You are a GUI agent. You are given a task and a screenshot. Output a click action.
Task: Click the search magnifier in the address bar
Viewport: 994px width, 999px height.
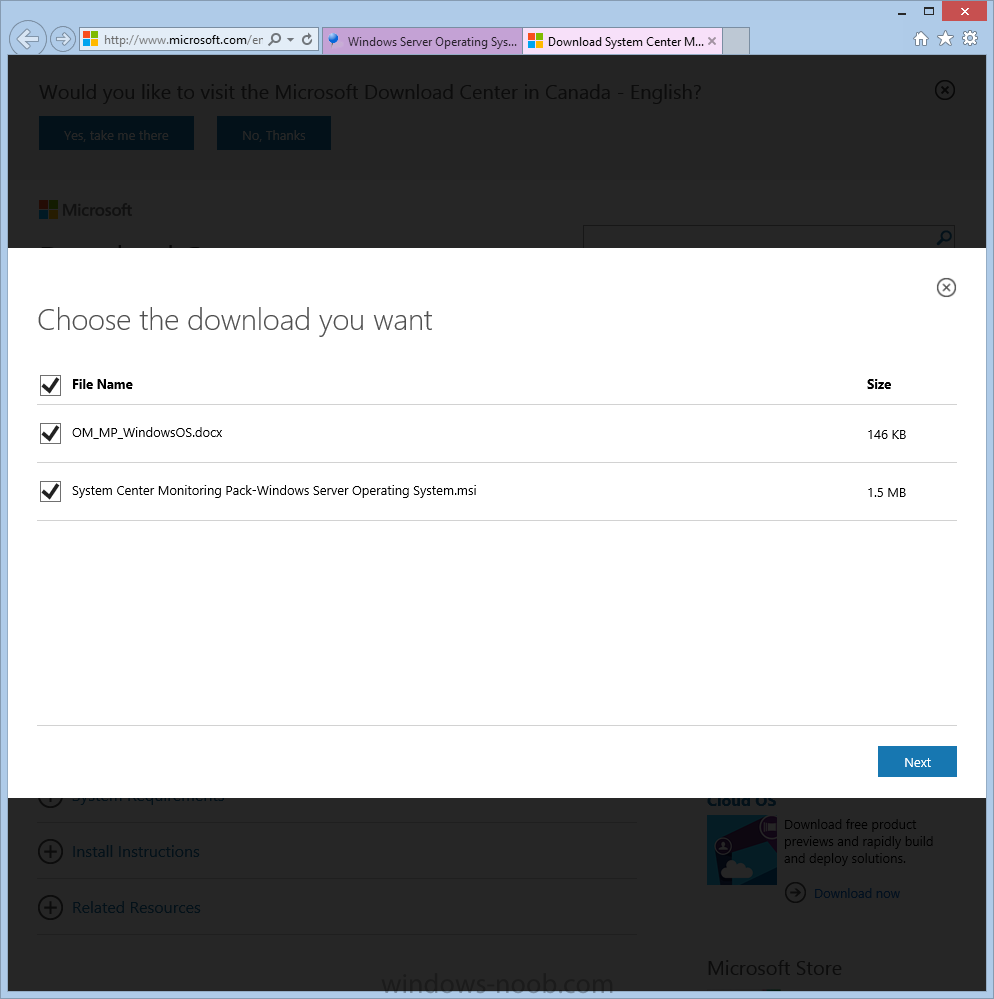tap(274, 40)
